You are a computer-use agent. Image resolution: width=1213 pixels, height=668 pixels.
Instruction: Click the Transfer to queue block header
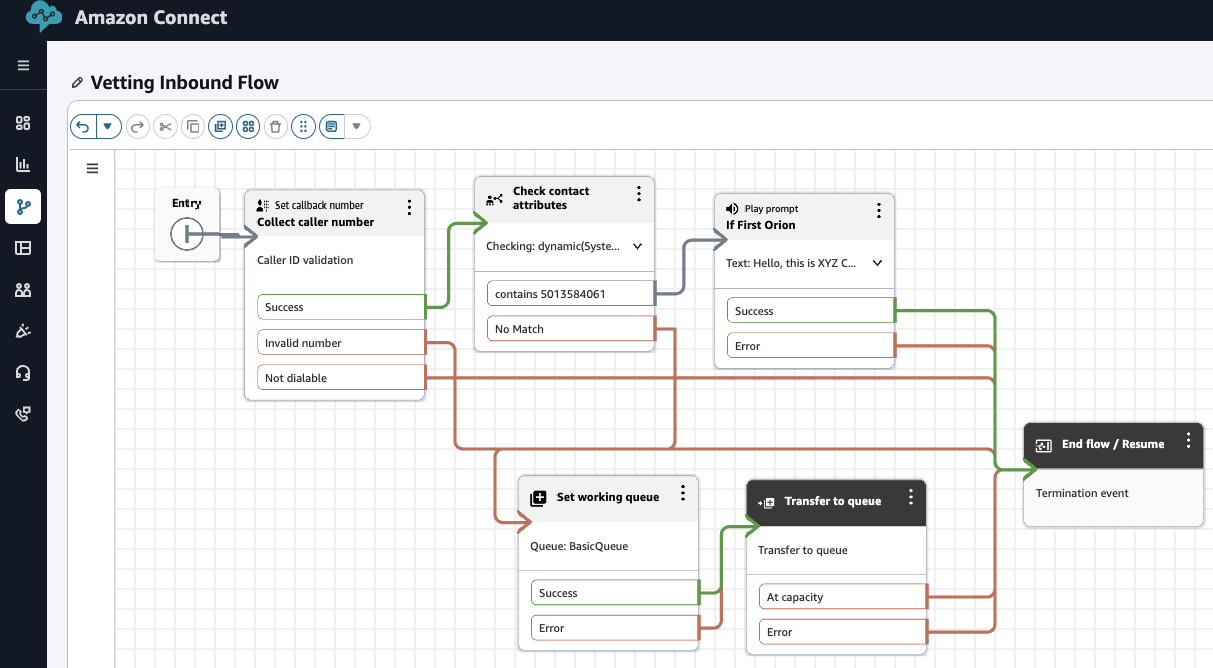pos(837,502)
